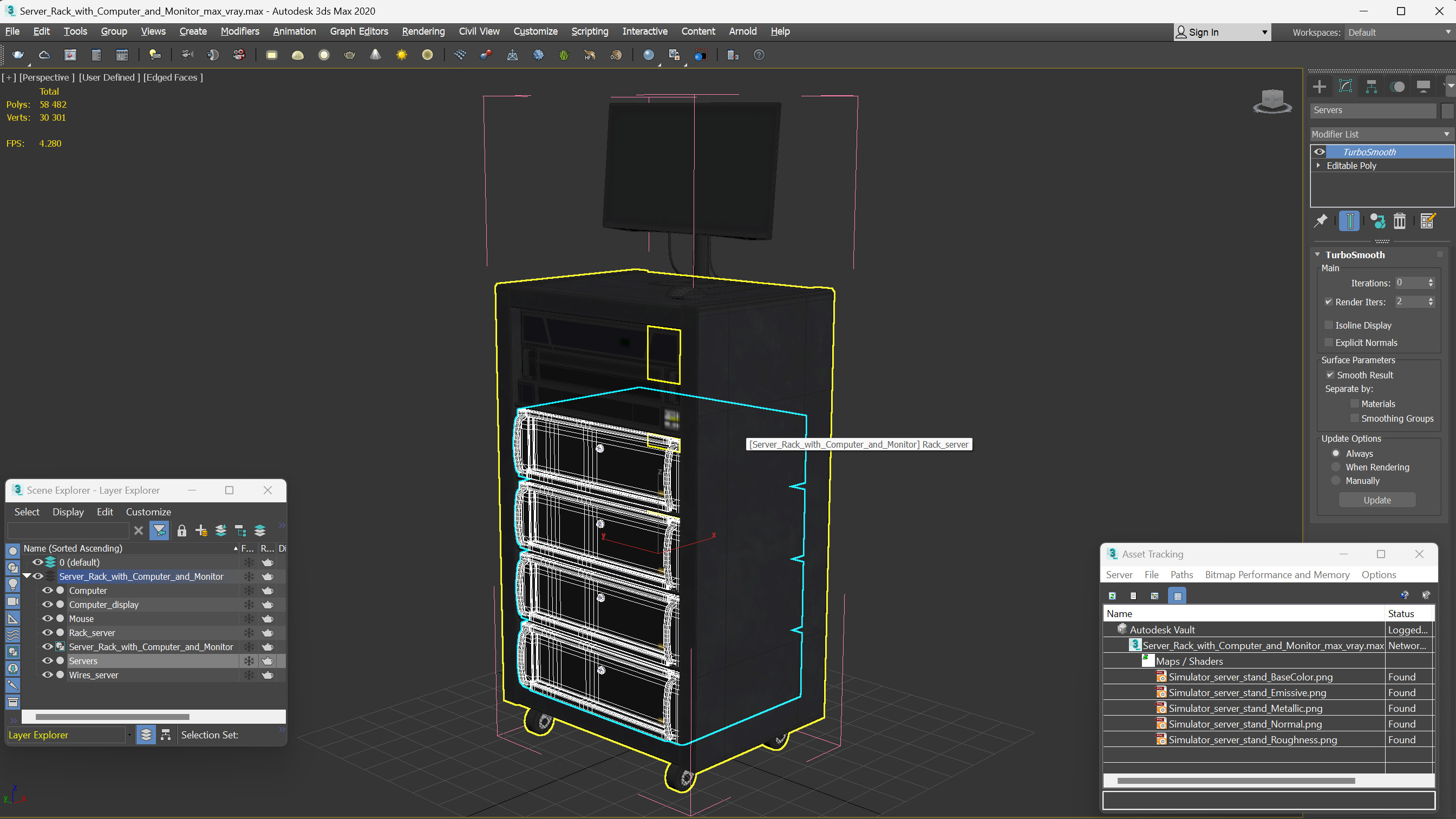Click Configure Modifier Sets icon
1456x819 pixels.
pos(1428,221)
